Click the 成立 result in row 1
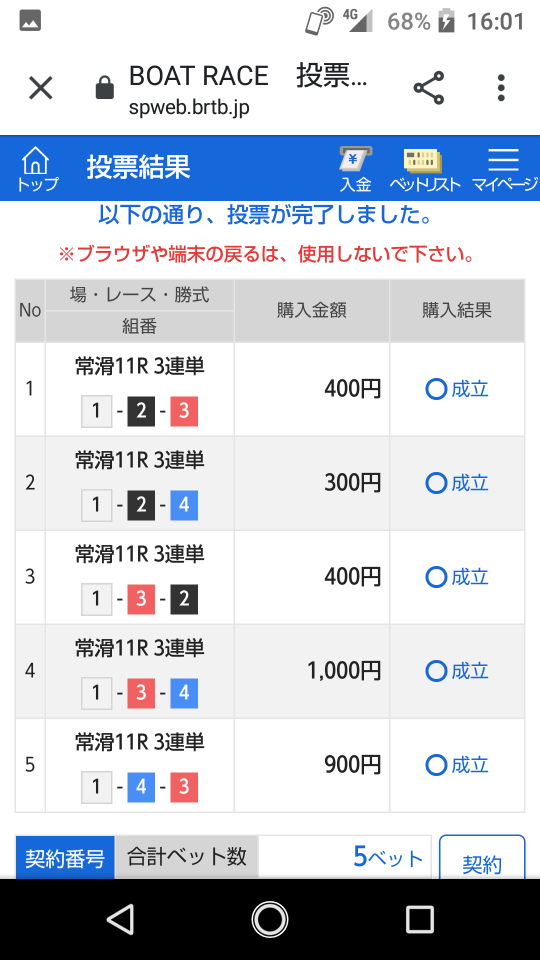This screenshot has height=960, width=540. [x=457, y=389]
